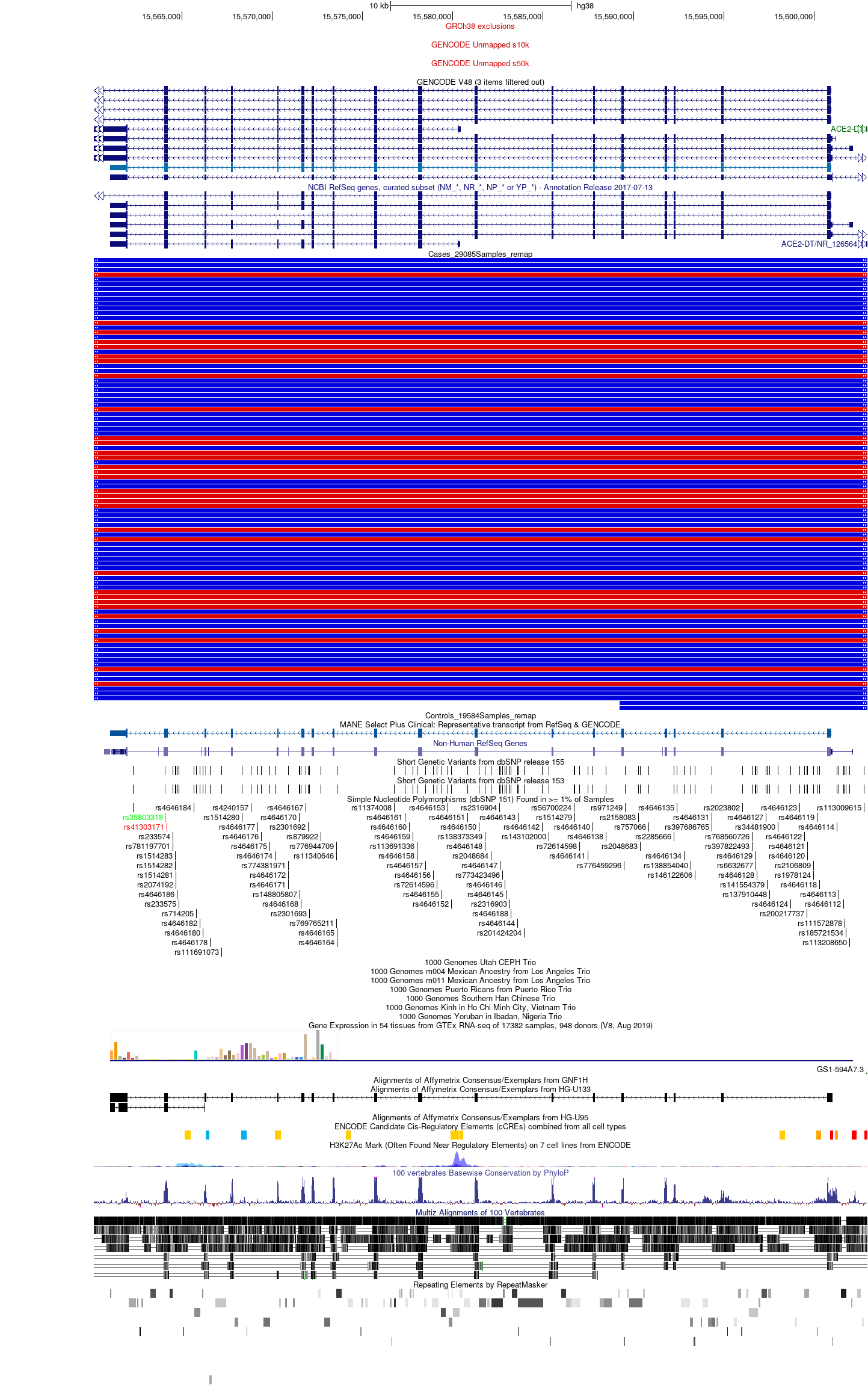Open the GRCh38 exclusions track title
This screenshot has height=1385, width=868.
pyautogui.click(x=479, y=26)
